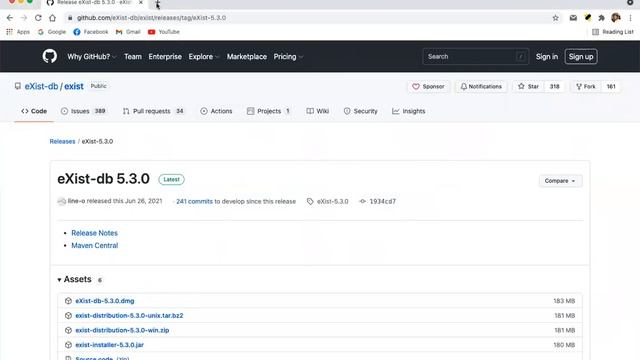The height and width of the screenshot is (360, 640).
Task: Open the YouTube bookmark
Action: [164, 32]
